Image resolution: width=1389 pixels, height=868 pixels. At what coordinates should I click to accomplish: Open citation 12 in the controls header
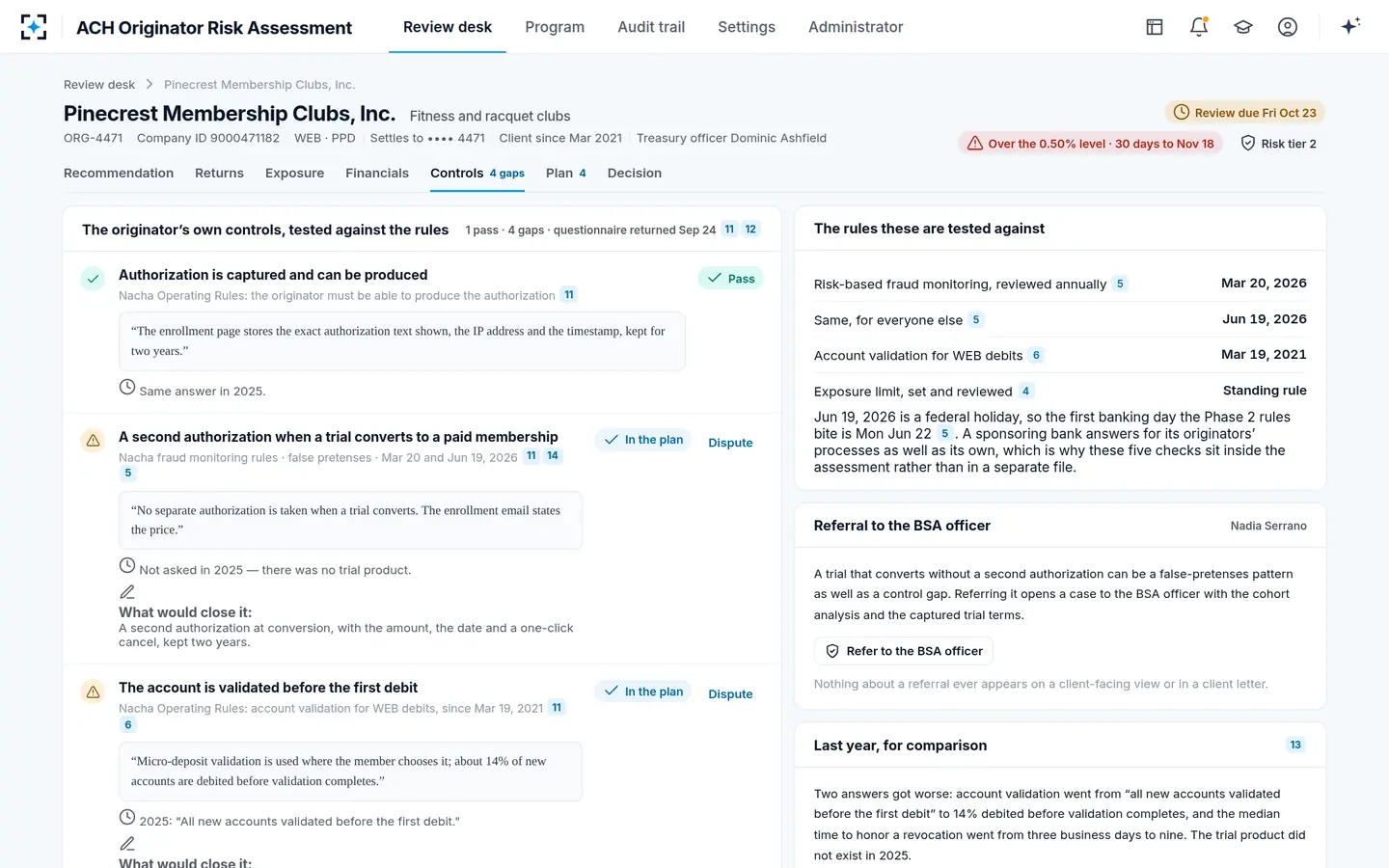pyautogui.click(x=750, y=230)
